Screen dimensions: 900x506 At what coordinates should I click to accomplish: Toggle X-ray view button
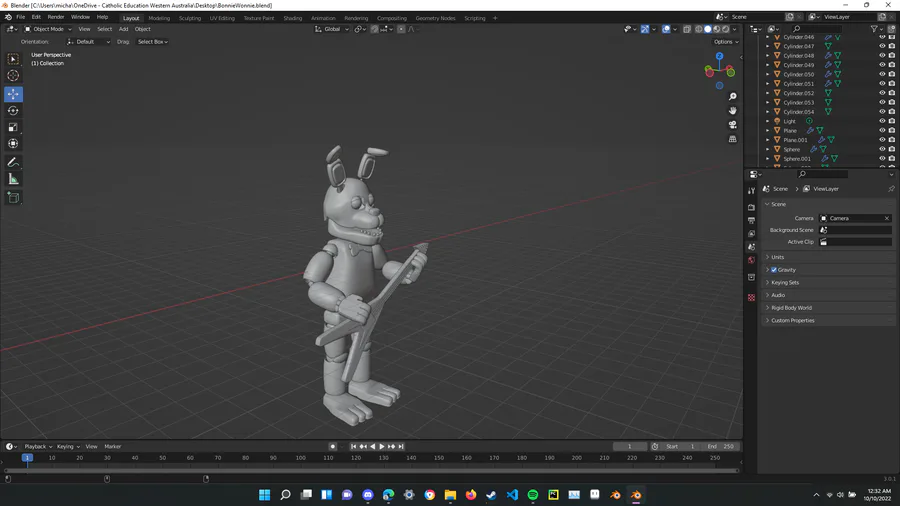pyautogui.click(x=686, y=29)
